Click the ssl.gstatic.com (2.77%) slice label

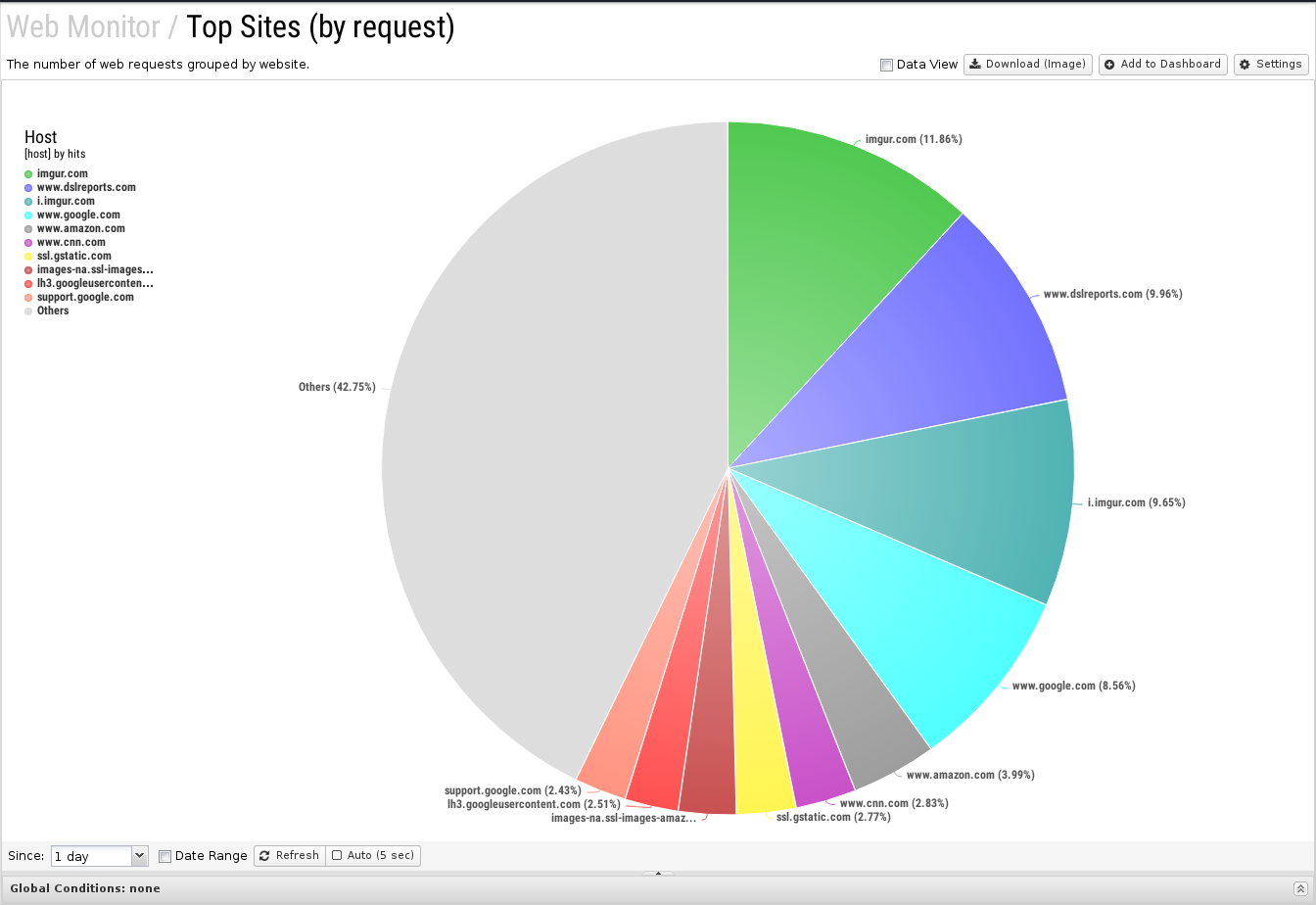(x=833, y=816)
